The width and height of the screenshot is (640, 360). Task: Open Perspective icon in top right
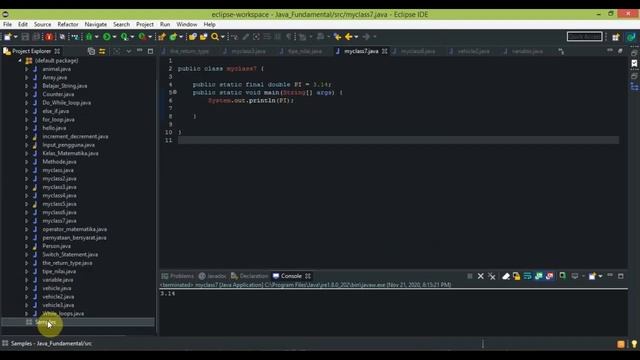(x=616, y=37)
